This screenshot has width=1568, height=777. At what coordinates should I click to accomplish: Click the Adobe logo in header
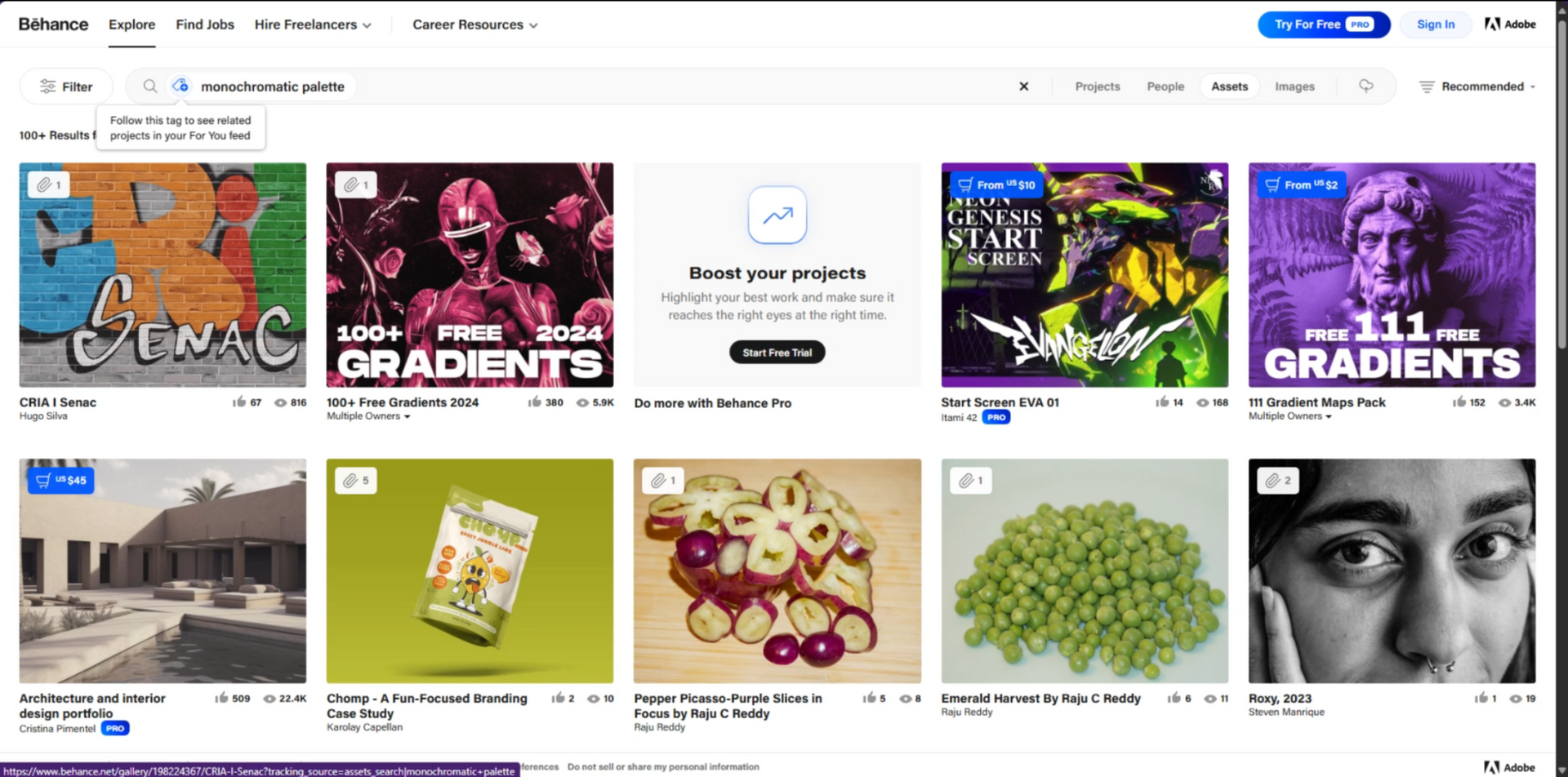[1510, 24]
